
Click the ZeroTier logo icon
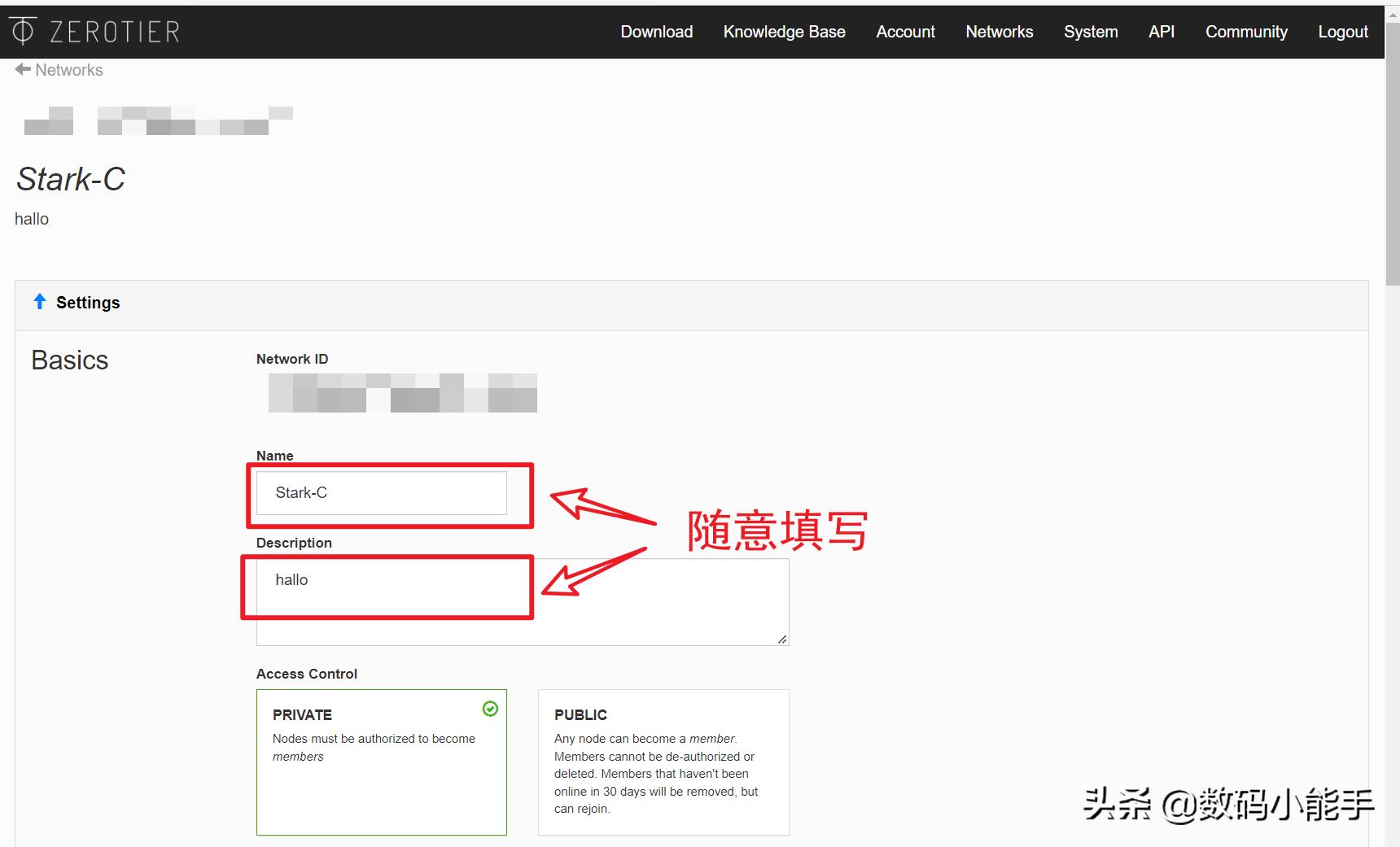tap(22, 31)
